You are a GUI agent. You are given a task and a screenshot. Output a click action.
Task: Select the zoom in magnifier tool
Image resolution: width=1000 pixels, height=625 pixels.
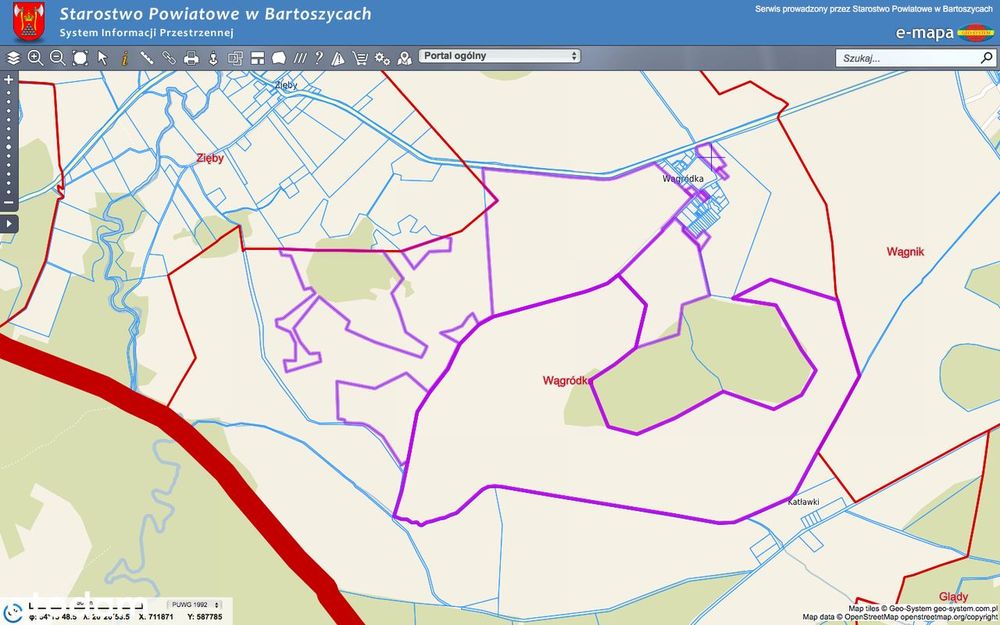[36, 58]
